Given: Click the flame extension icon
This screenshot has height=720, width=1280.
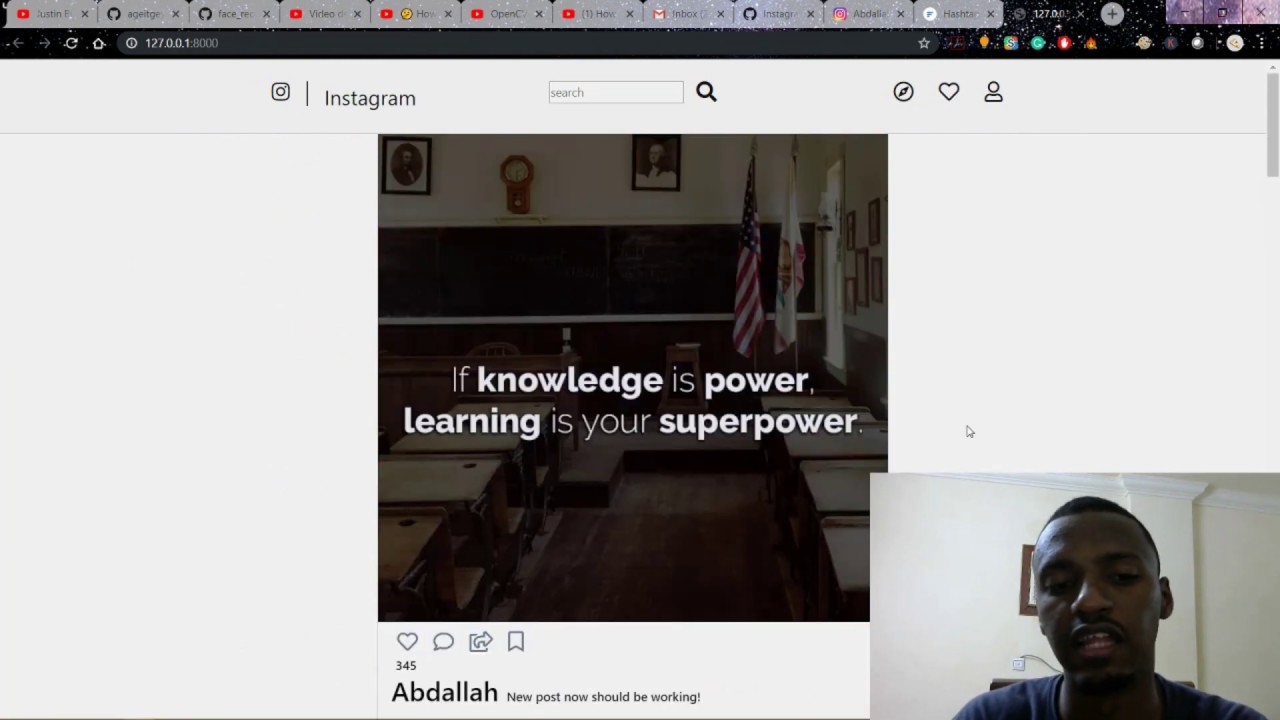Looking at the screenshot, I should (1090, 43).
